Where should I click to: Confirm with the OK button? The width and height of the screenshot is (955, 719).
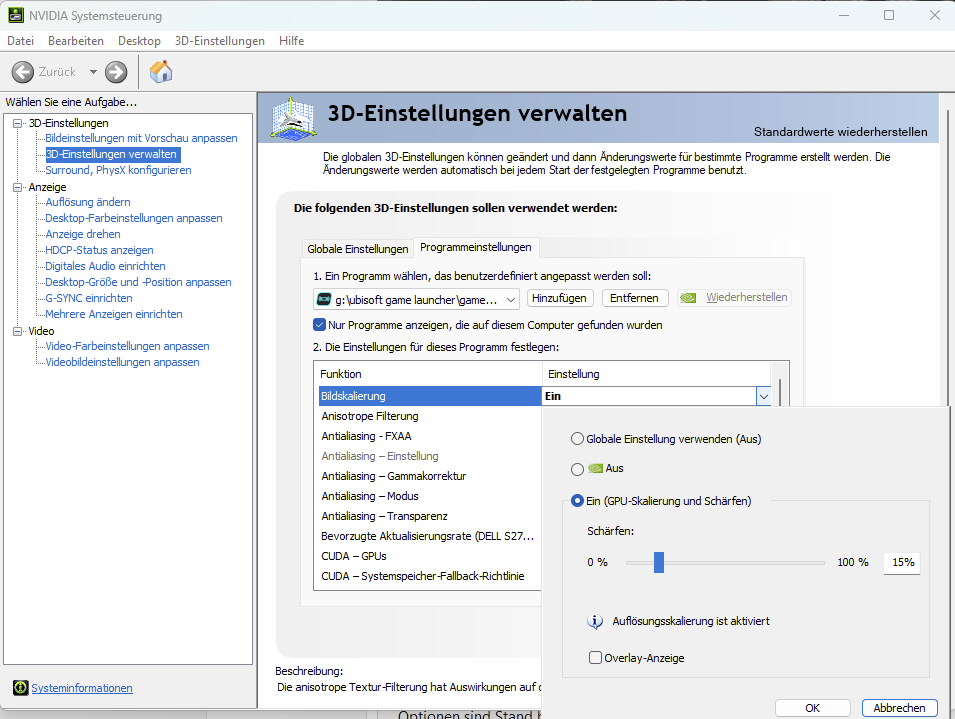[812, 708]
